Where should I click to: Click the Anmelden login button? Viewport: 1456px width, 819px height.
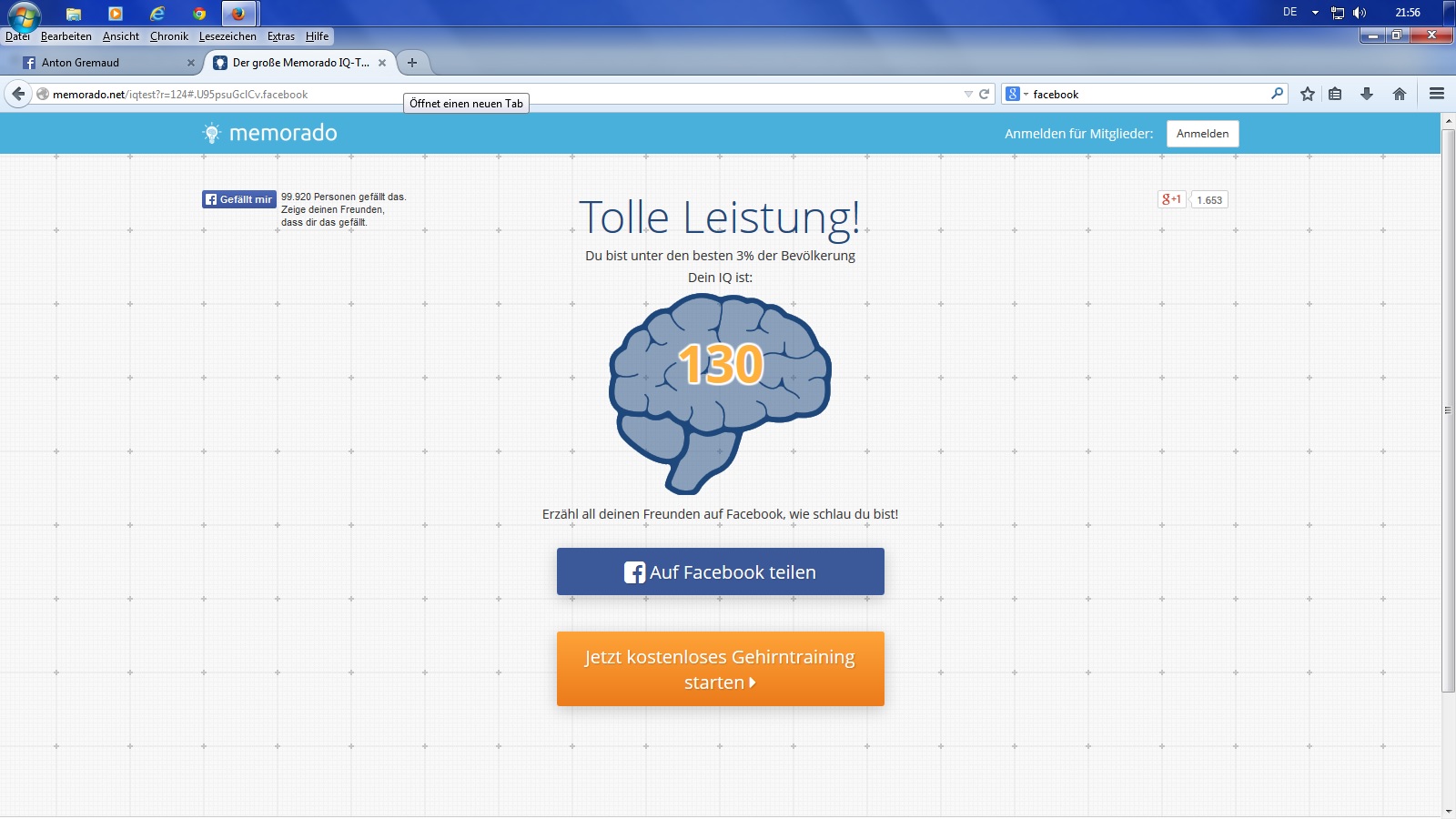(1202, 134)
